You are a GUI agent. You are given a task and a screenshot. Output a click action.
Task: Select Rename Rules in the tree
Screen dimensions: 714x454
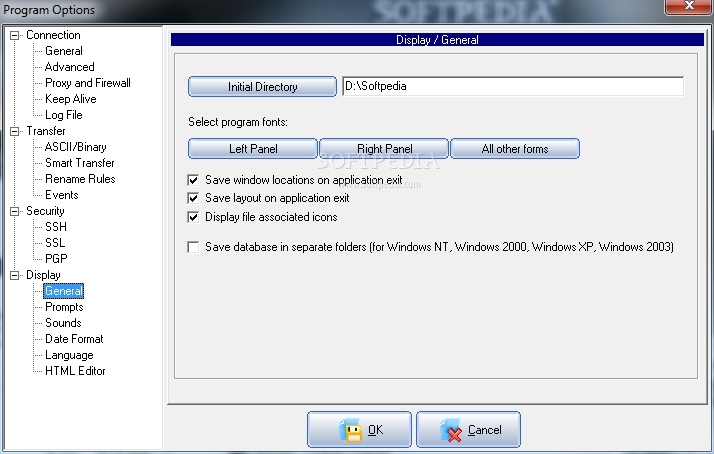point(80,179)
